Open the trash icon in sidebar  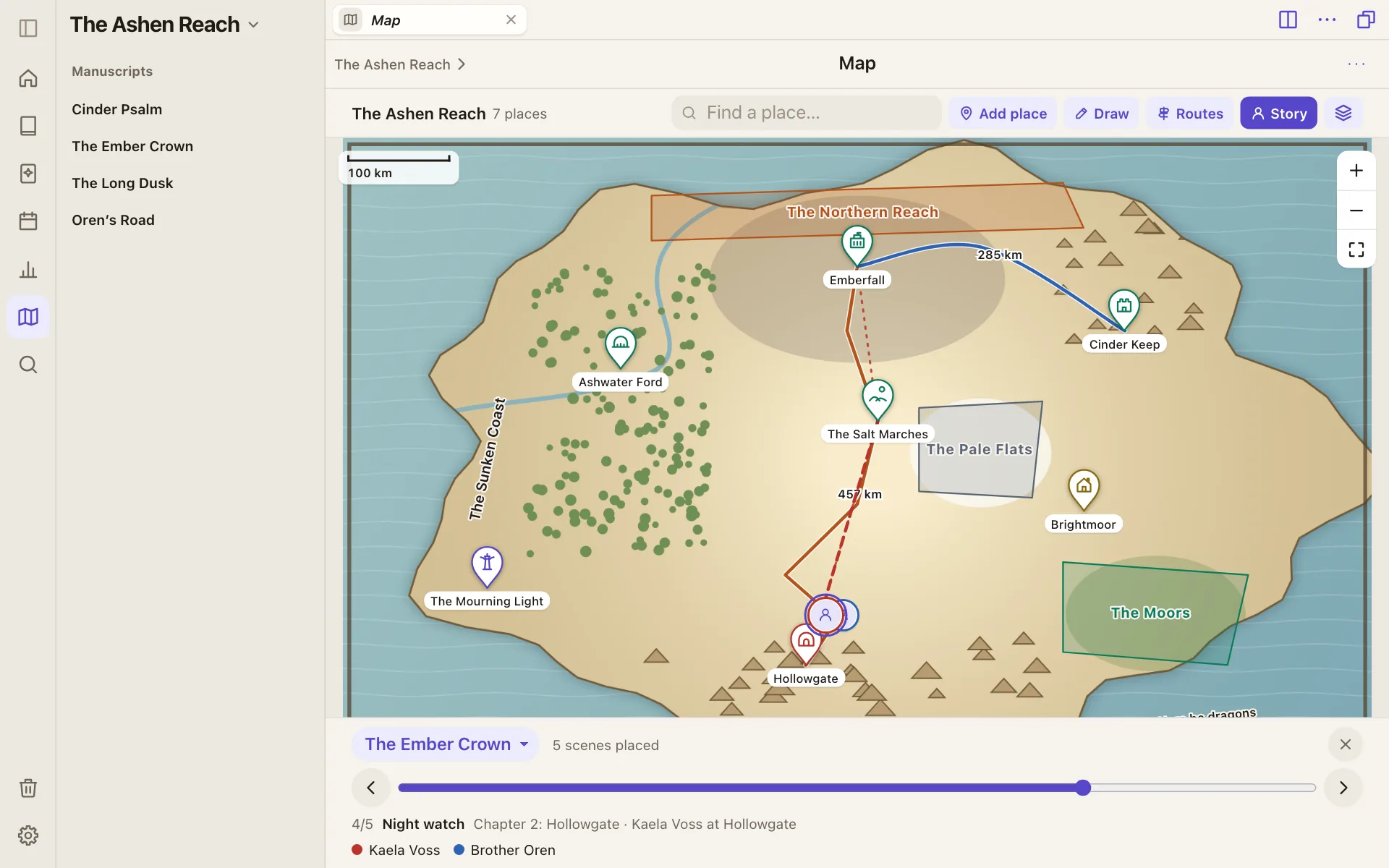(x=28, y=788)
